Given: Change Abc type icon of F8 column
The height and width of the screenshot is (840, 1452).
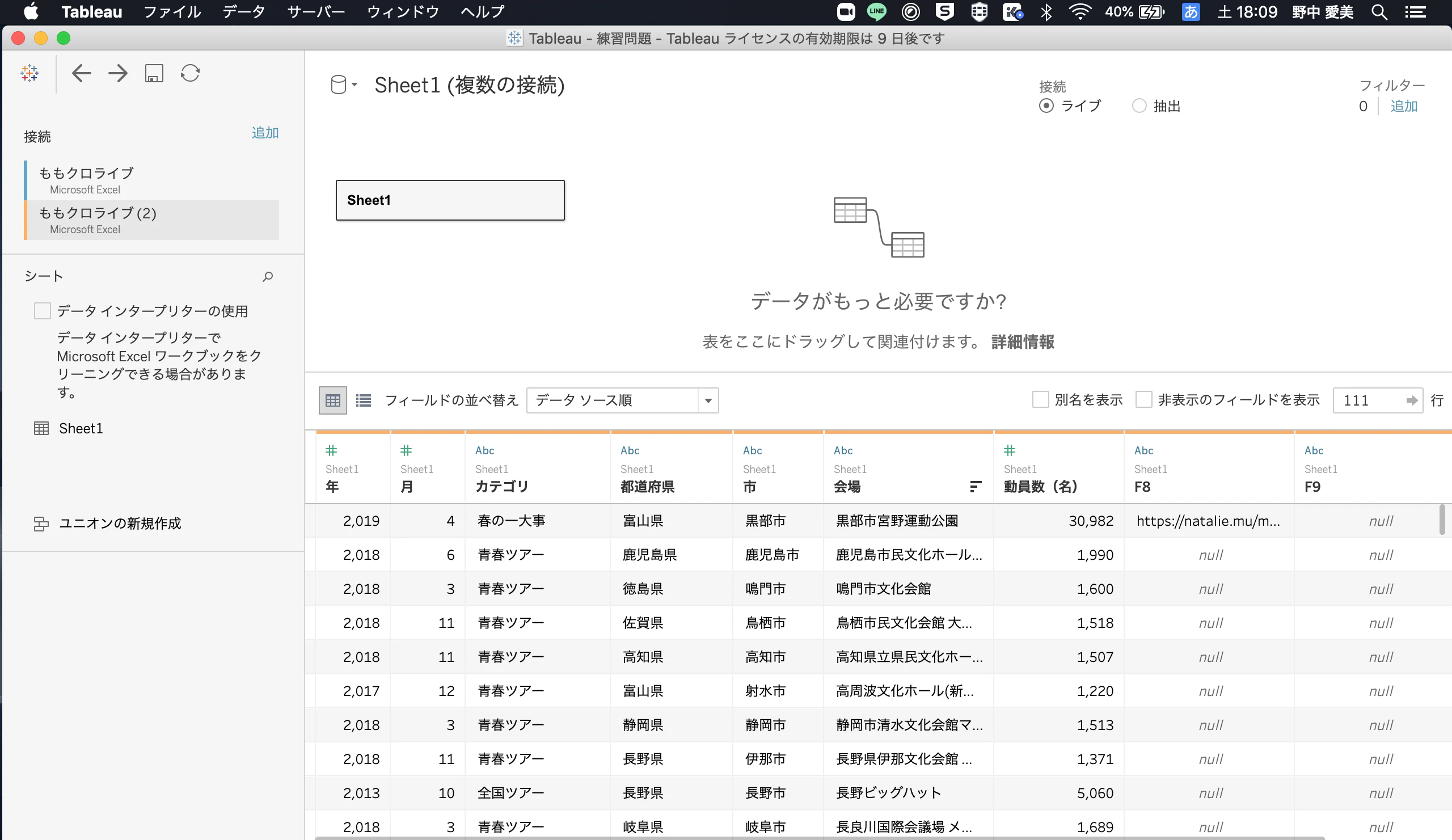Looking at the screenshot, I should [1144, 450].
